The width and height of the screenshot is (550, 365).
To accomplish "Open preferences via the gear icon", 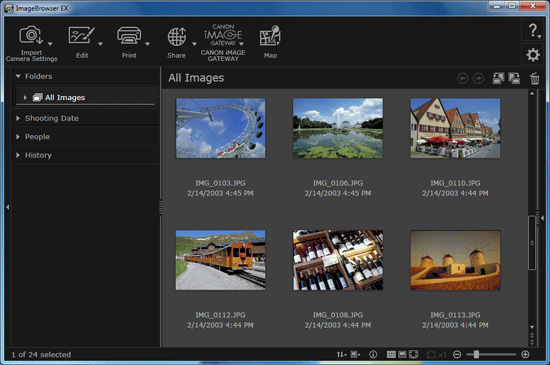I will 533,55.
